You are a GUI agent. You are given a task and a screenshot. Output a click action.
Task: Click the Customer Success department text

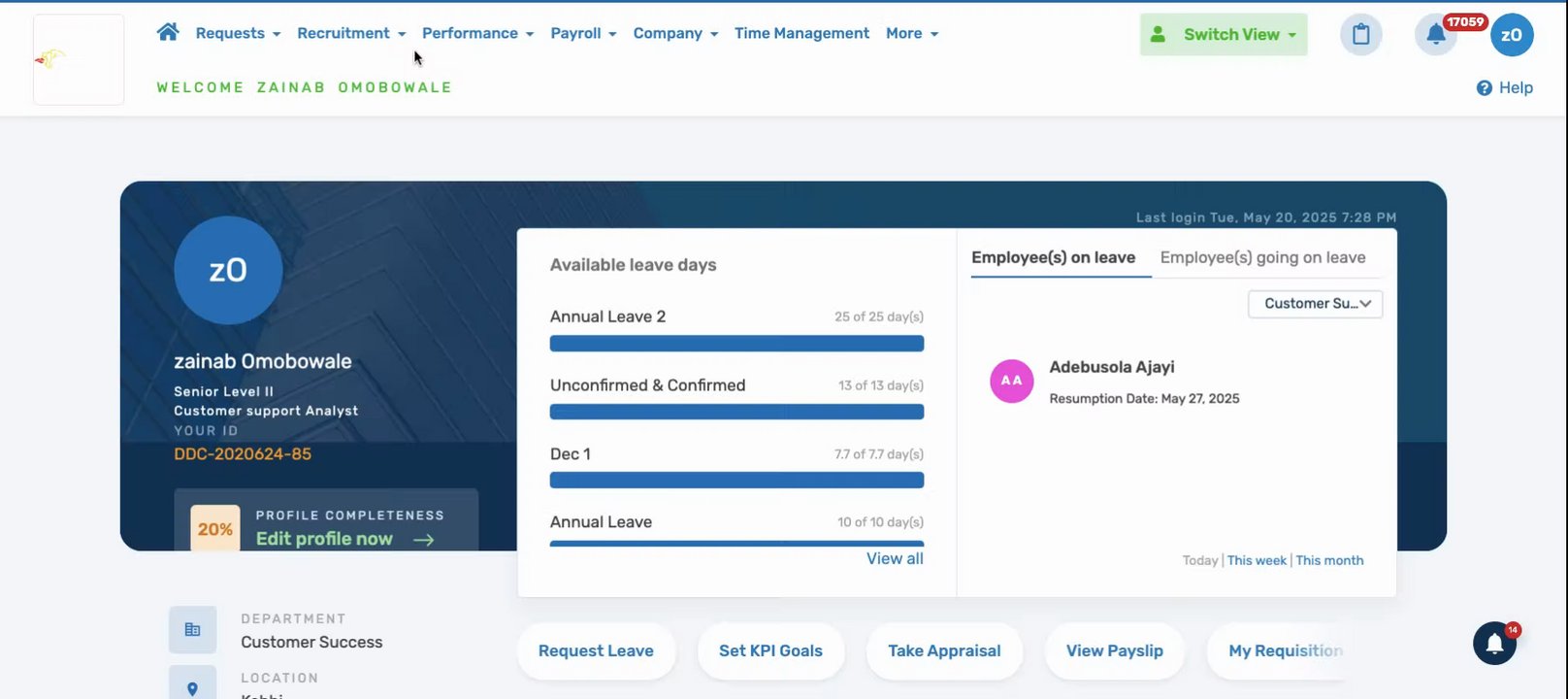coord(311,643)
